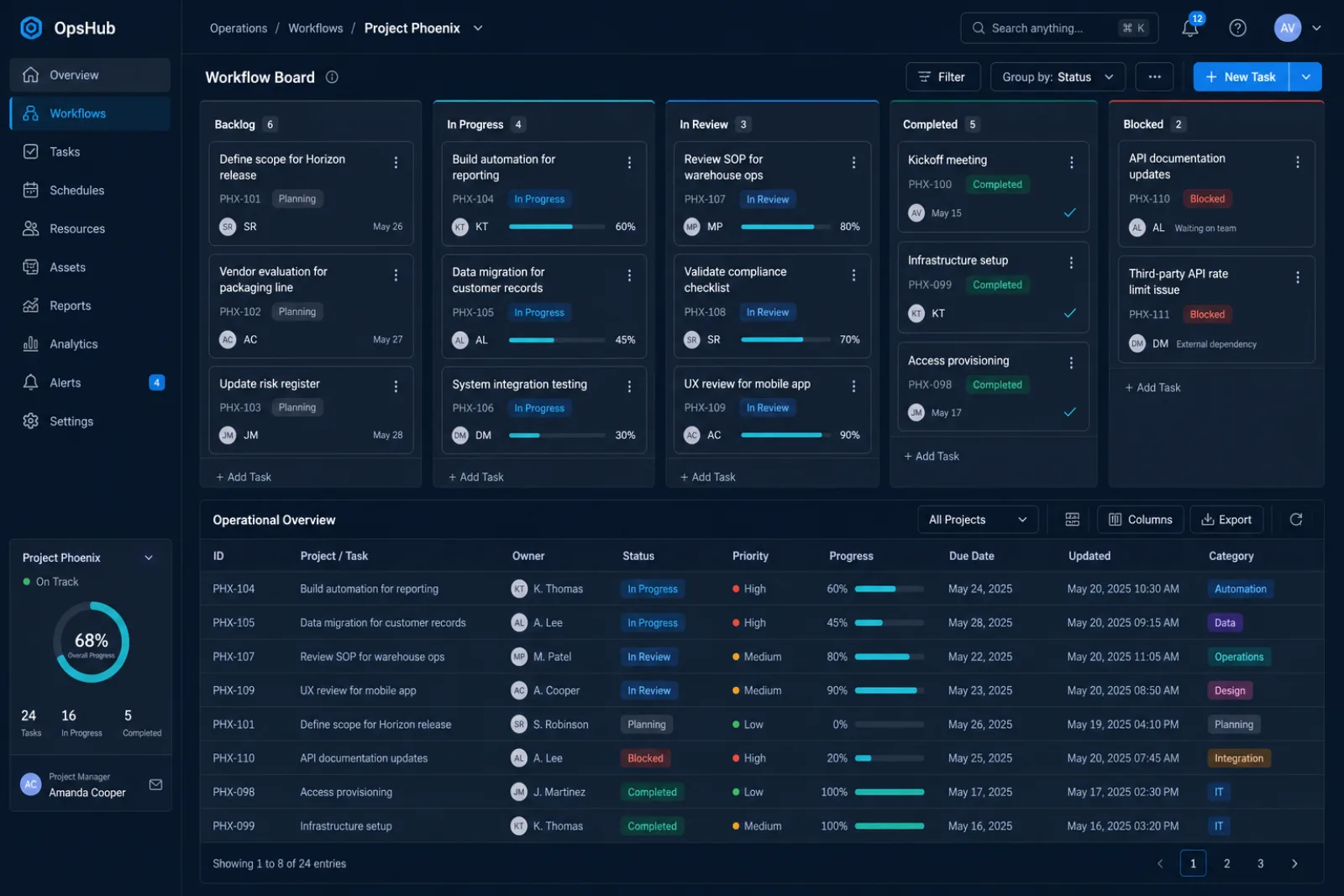This screenshot has height=896, width=1344.
Task: Click the Integration category tag for PHX-110
Action: pyautogui.click(x=1238, y=758)
